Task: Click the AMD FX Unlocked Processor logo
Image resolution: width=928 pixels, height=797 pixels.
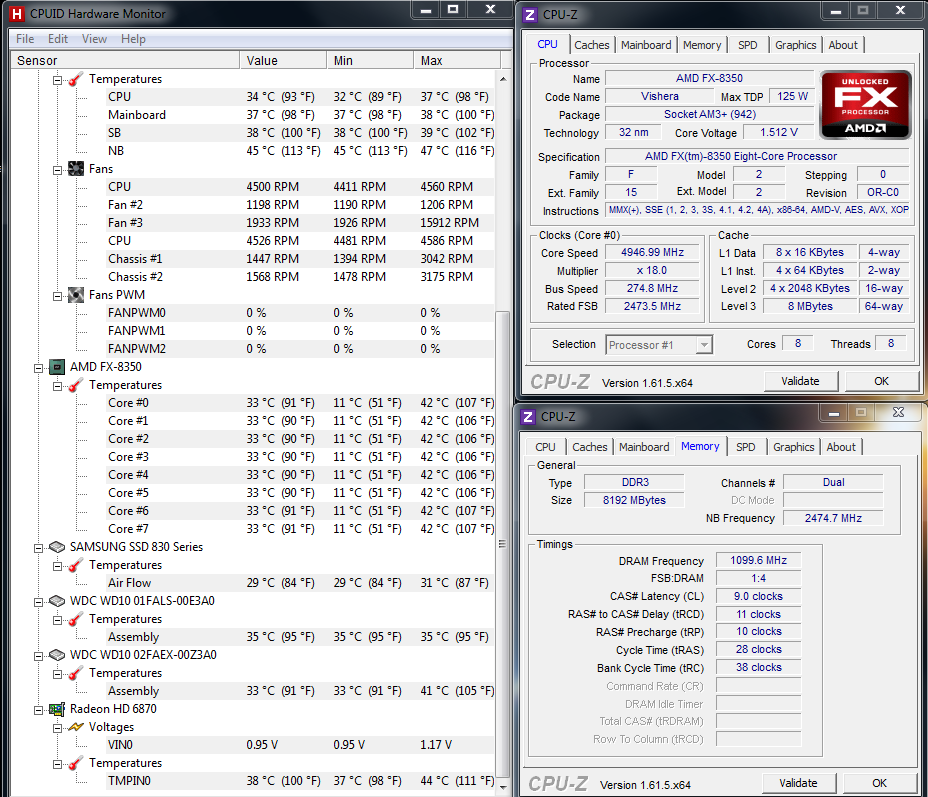Action: [x=865, y=105]
